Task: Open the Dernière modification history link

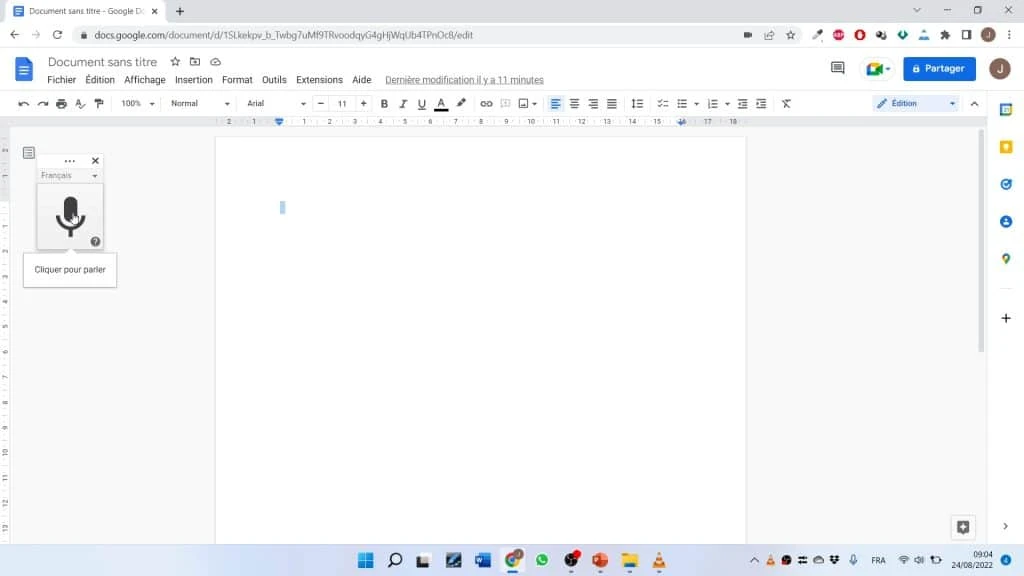Action: pyautogui.click(x=464, y=80)
